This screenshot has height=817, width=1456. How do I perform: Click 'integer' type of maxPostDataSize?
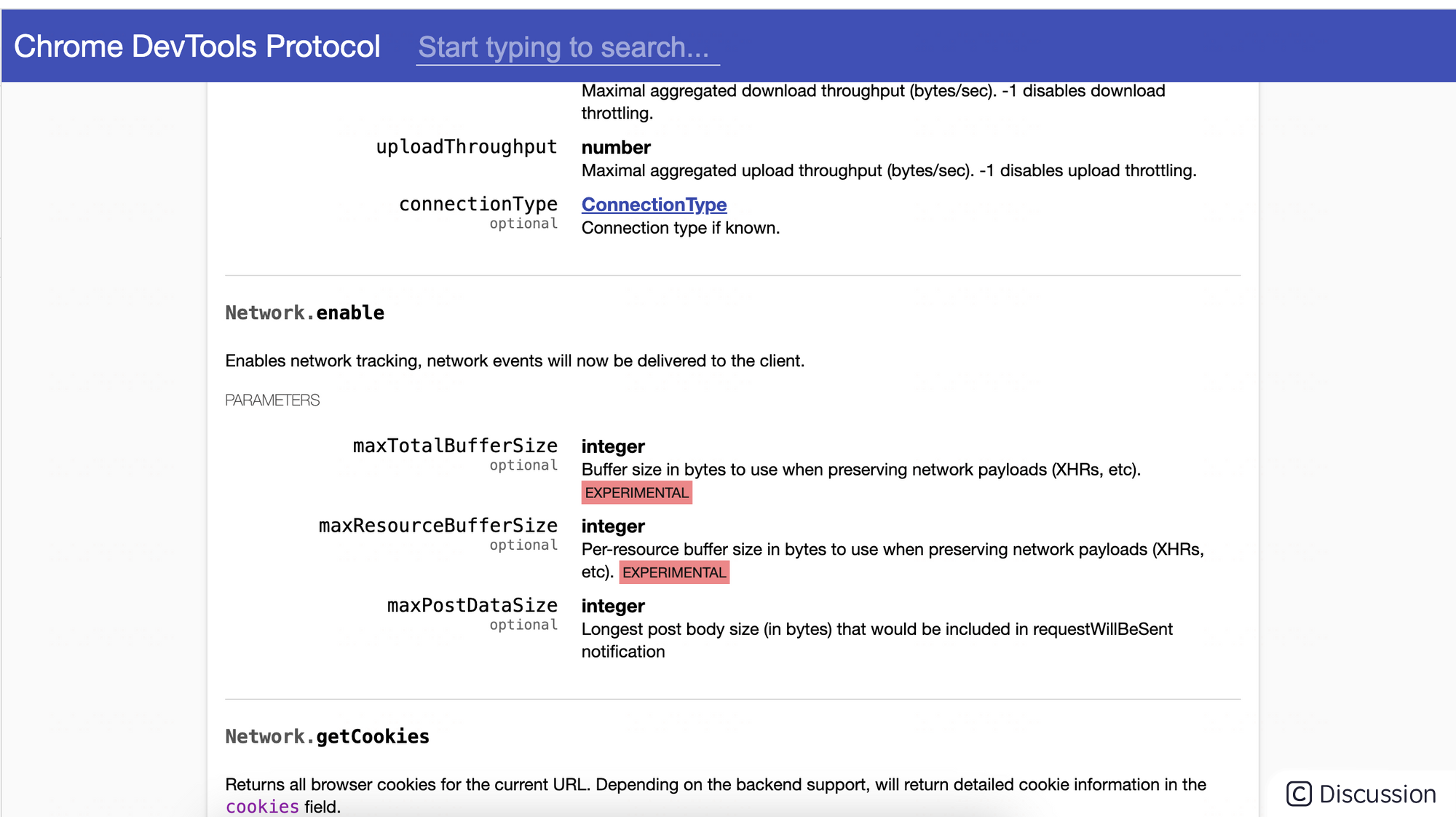613,606
